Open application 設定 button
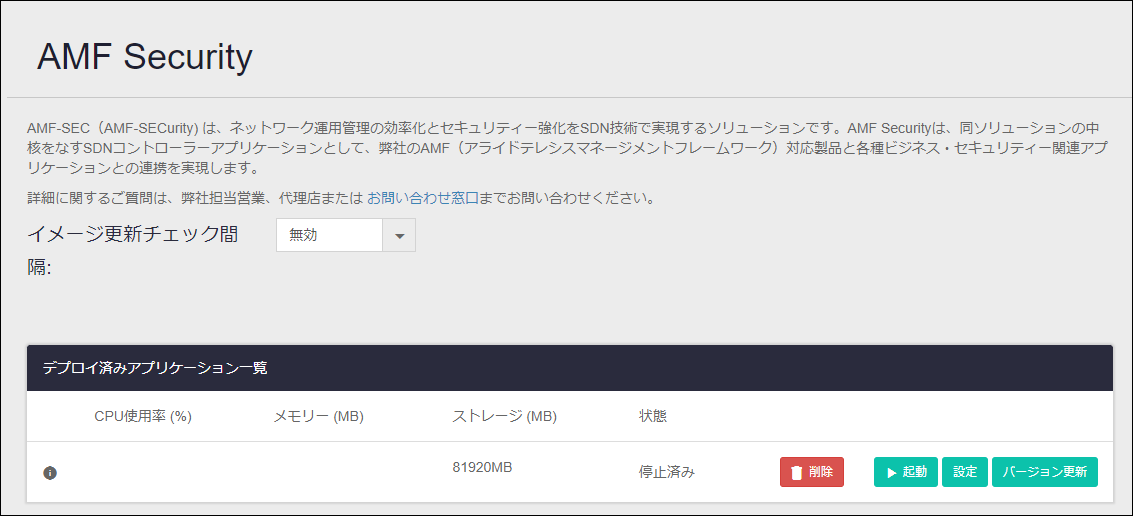The image size is (1133, 516). point(965,472)
